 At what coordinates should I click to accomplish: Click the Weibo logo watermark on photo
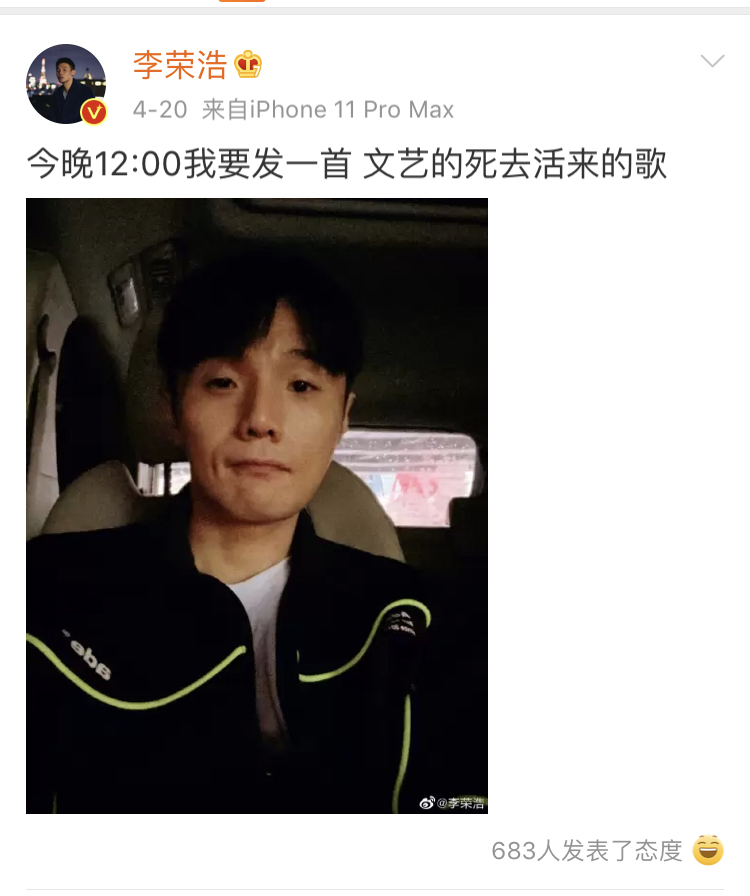[x=427, y=803]
